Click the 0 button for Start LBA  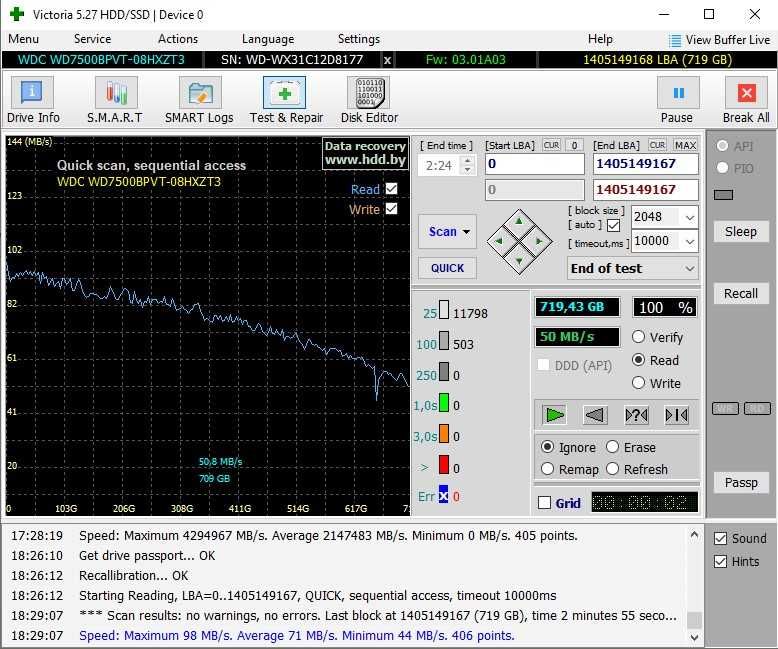(x=574, y=145)
